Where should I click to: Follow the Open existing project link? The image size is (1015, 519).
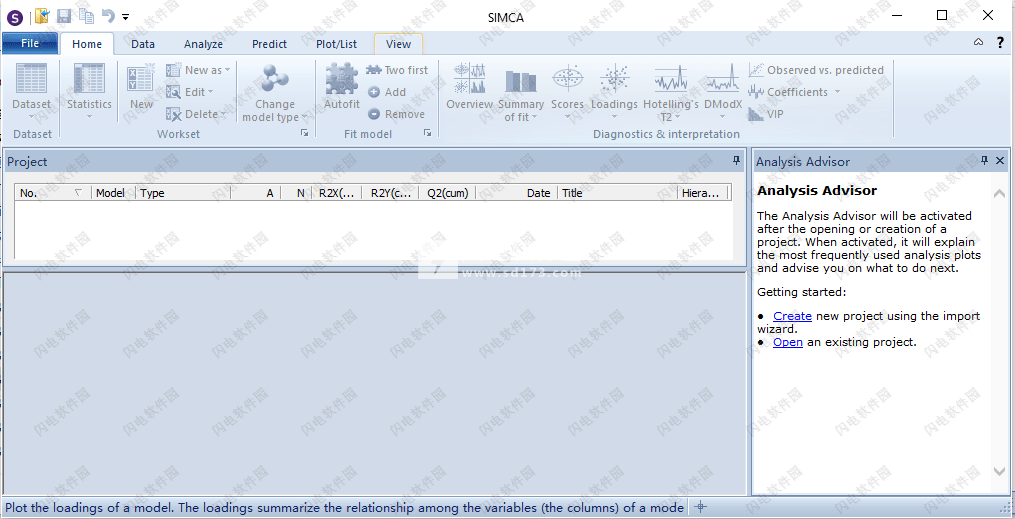click(788, 342)
